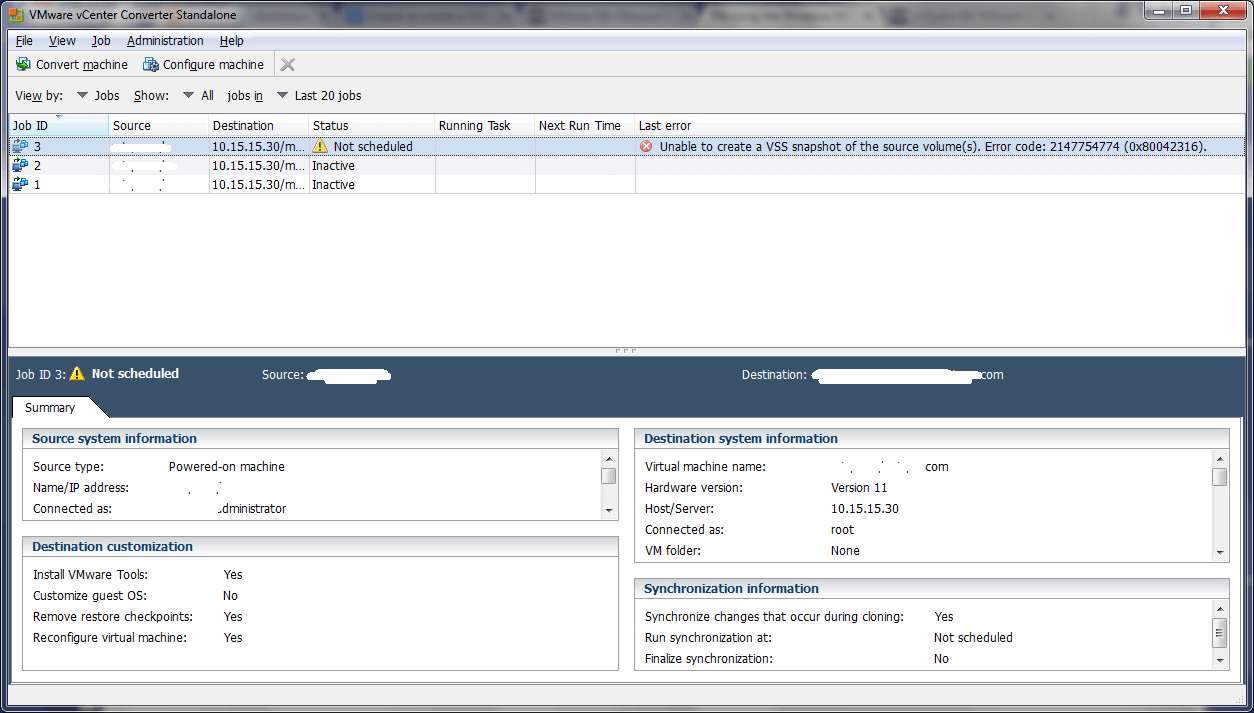Click the scroll up arrow in Destination system information

[x=1220, y=458]
